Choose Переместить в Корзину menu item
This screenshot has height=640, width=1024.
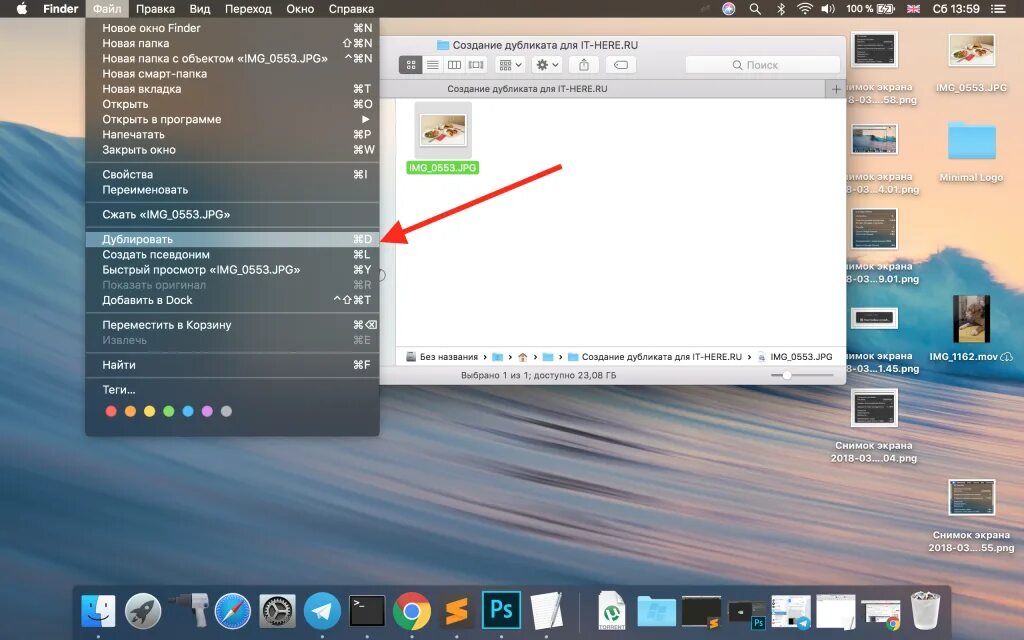(x=232, y=325)
